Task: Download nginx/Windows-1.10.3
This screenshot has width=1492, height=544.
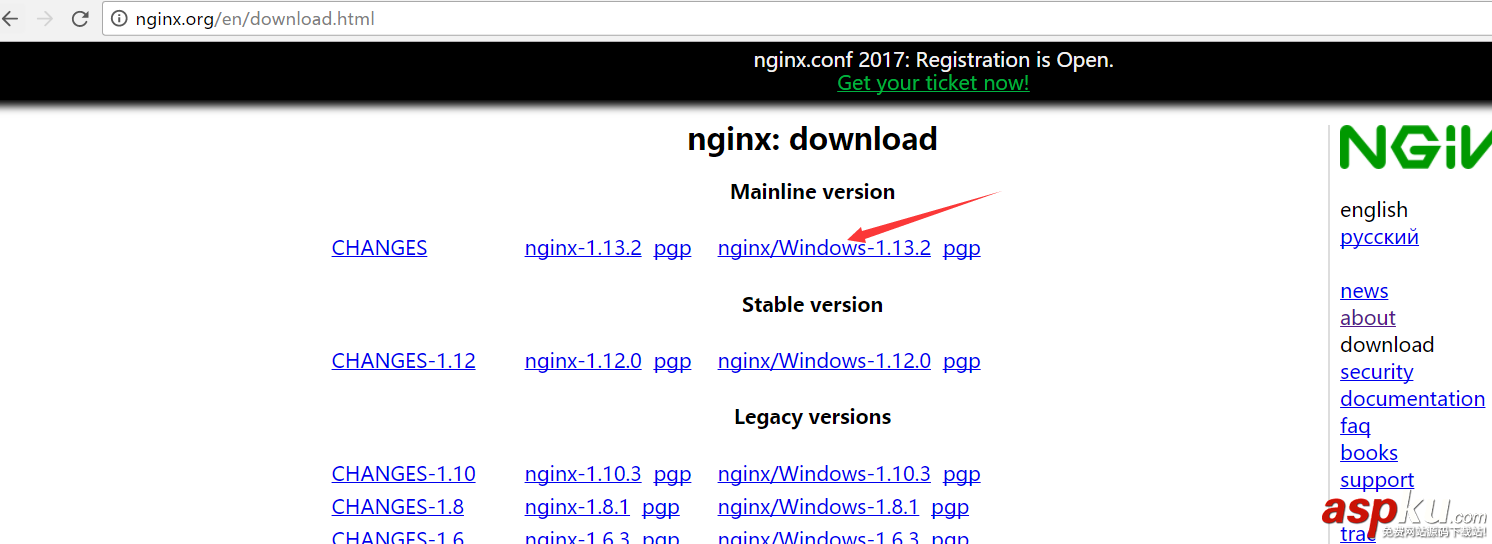Action: (824, 474)
